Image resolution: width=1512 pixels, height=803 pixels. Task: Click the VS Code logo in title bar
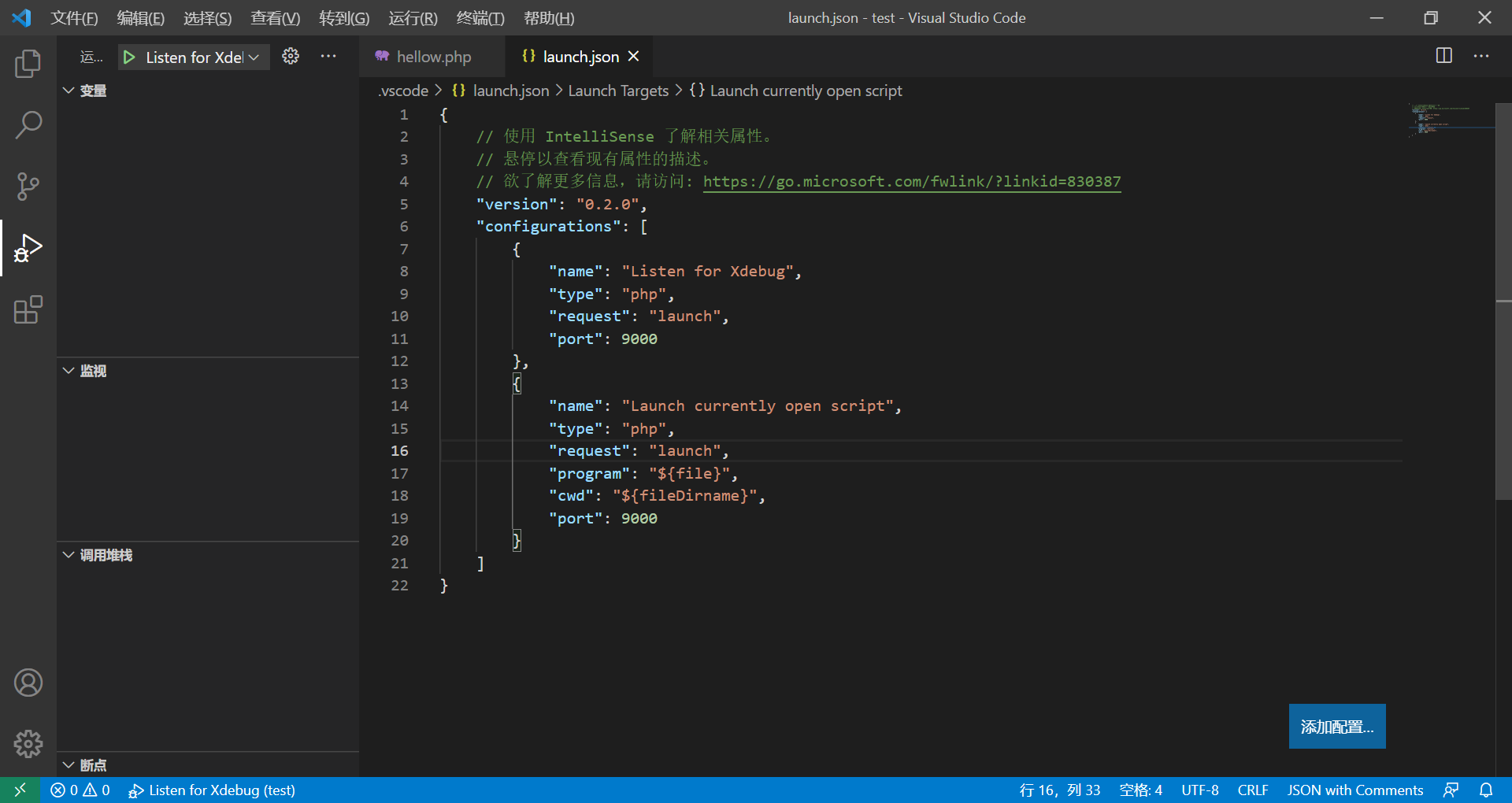[x=22, y=17]
